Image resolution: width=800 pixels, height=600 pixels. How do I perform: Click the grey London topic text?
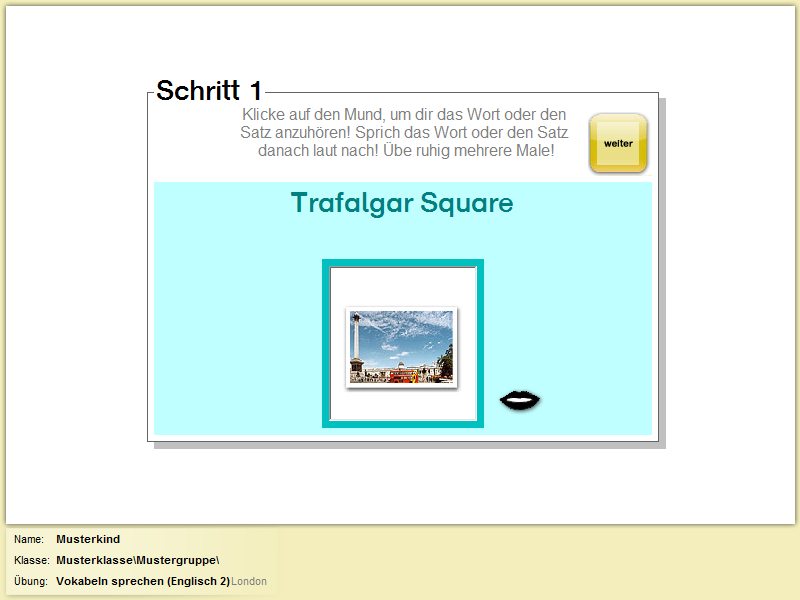[x=249, y=581]
